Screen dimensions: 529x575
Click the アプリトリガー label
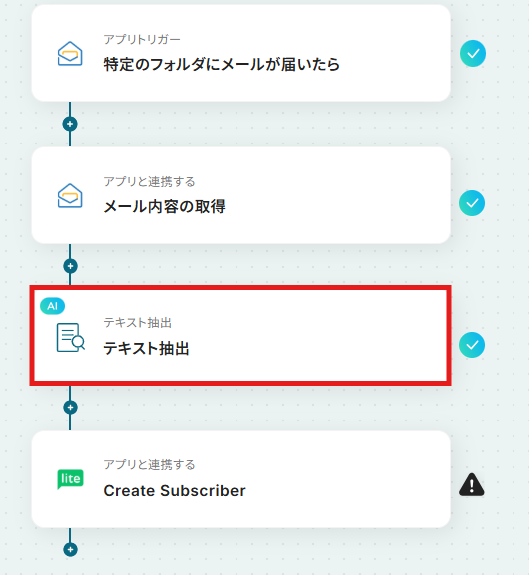[x=142, y=39]
